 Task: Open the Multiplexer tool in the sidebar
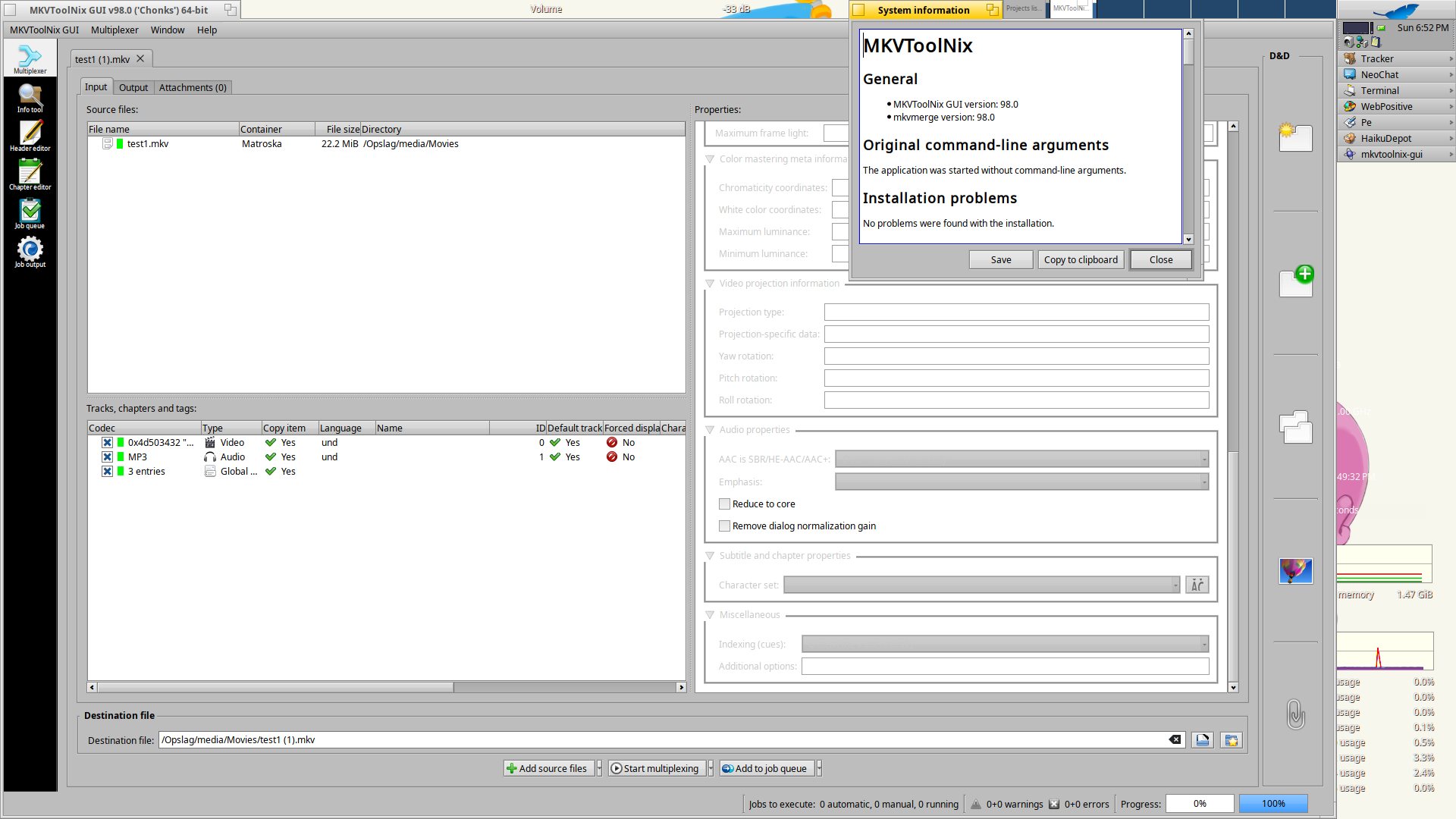[30, 59]
